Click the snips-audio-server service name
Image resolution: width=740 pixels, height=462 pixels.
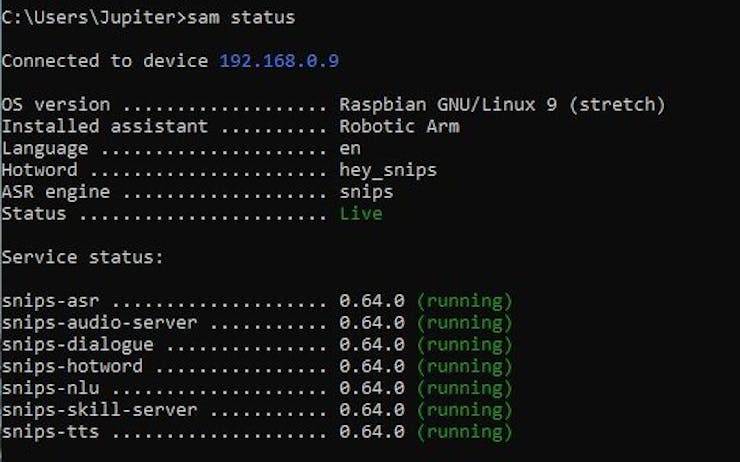tap(99, 323)
